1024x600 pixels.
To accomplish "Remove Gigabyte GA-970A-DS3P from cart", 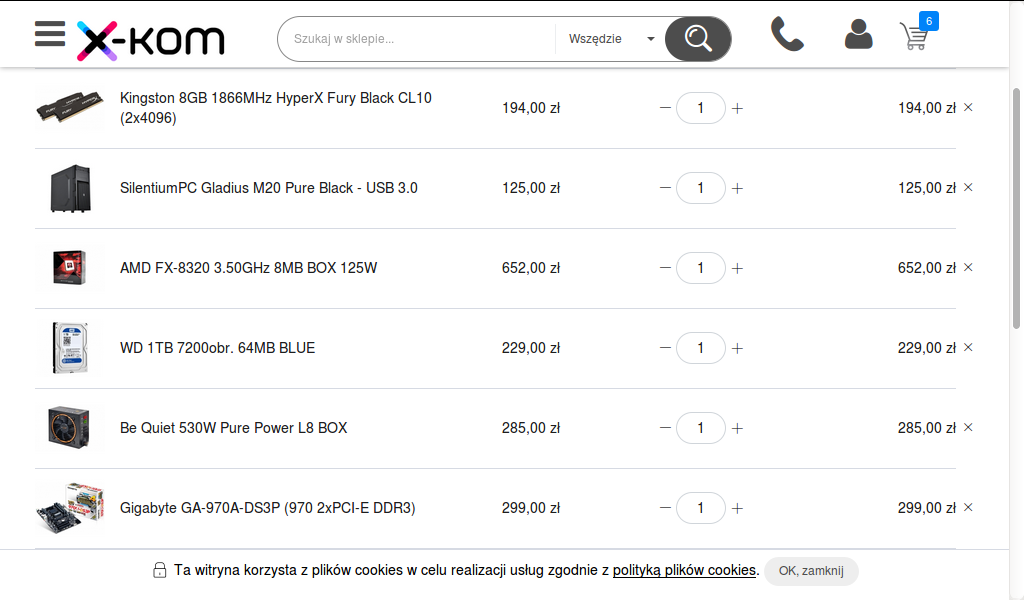I will coord(968,507).
